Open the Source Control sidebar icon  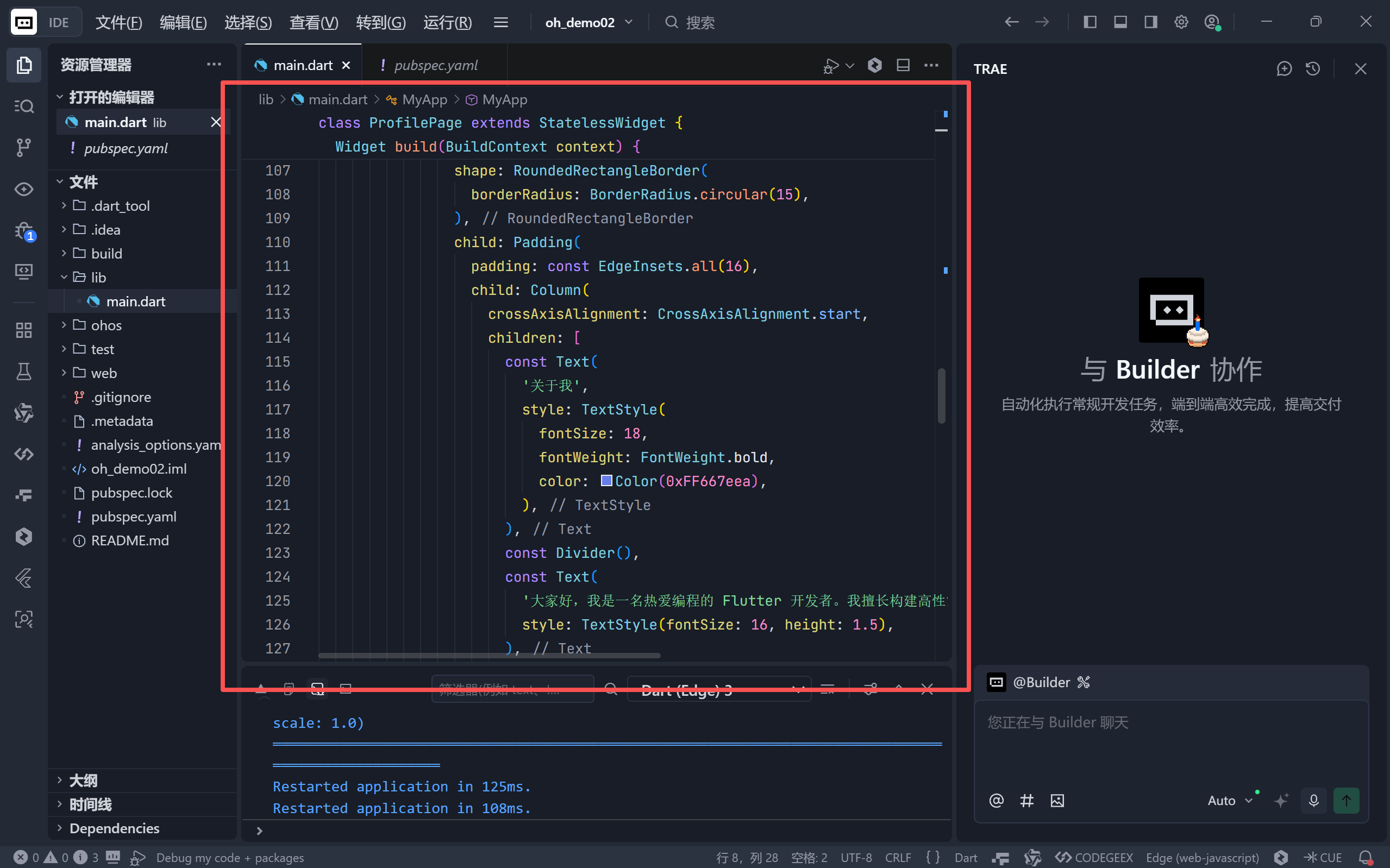click(23, 148)
